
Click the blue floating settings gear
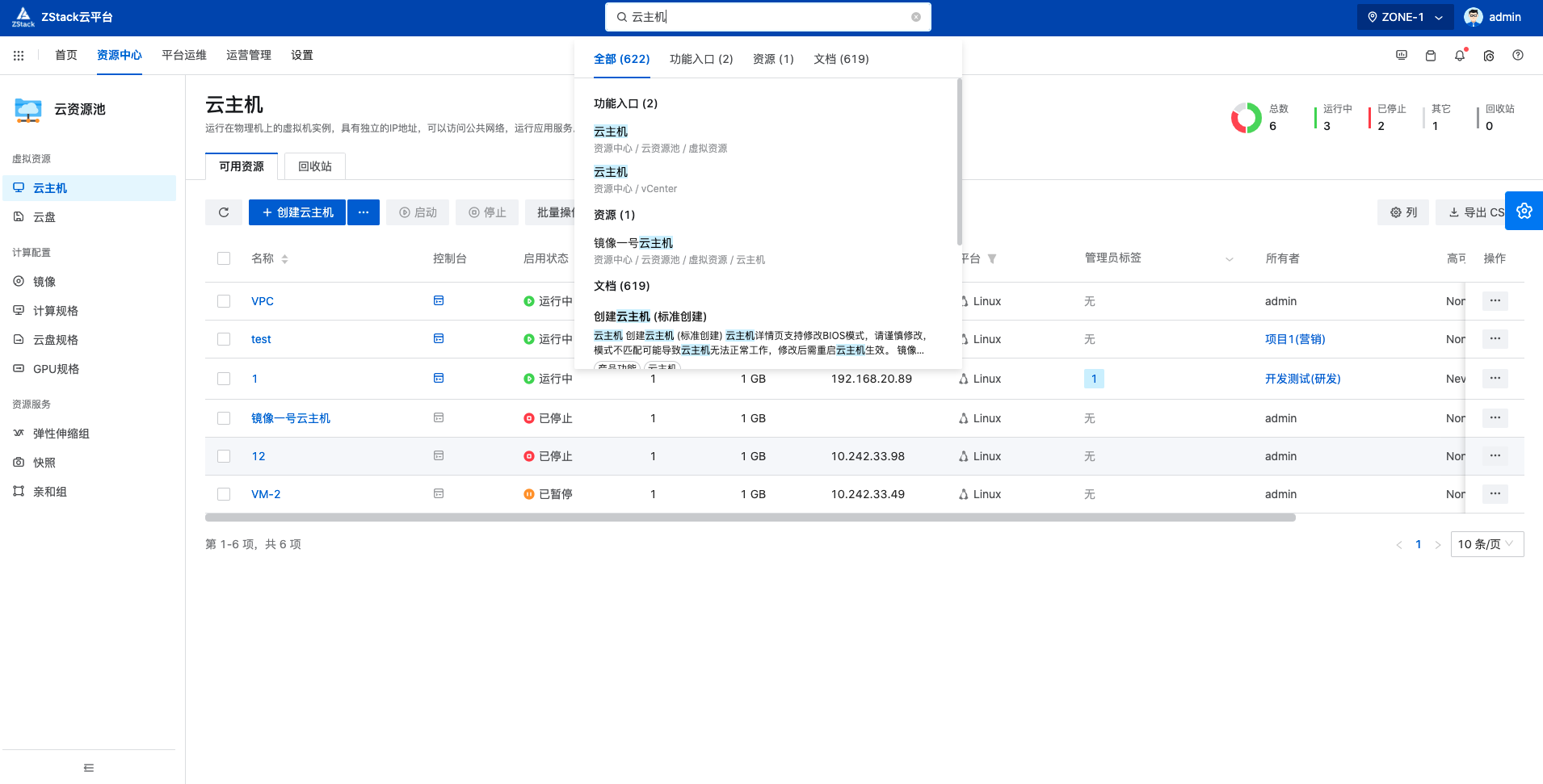pos(1524,211)
